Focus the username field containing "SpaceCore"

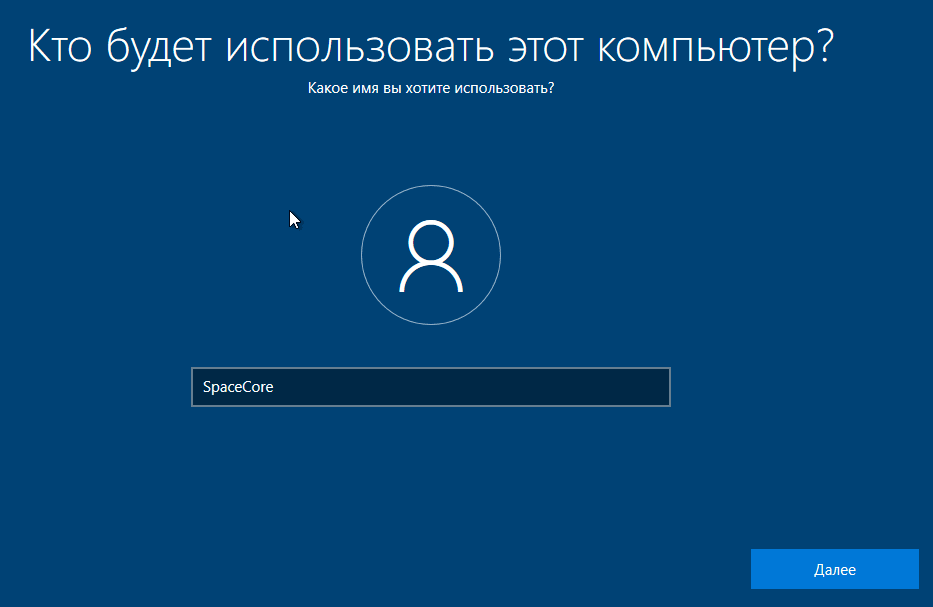430,387
